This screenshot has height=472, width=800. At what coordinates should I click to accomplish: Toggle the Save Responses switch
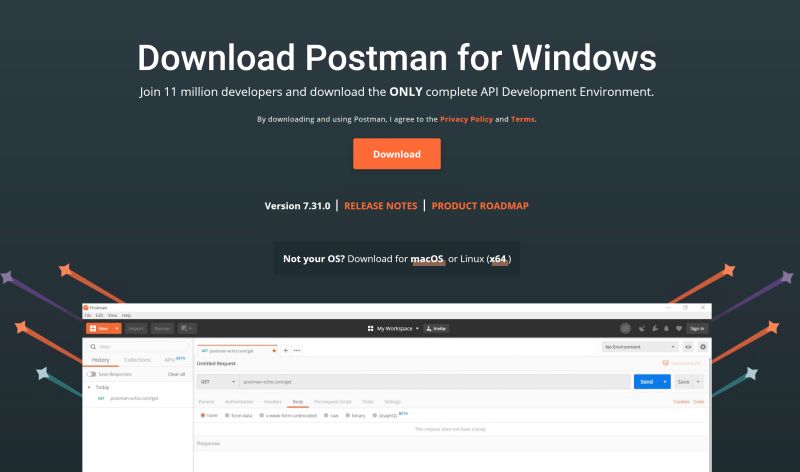click(91, 374)
